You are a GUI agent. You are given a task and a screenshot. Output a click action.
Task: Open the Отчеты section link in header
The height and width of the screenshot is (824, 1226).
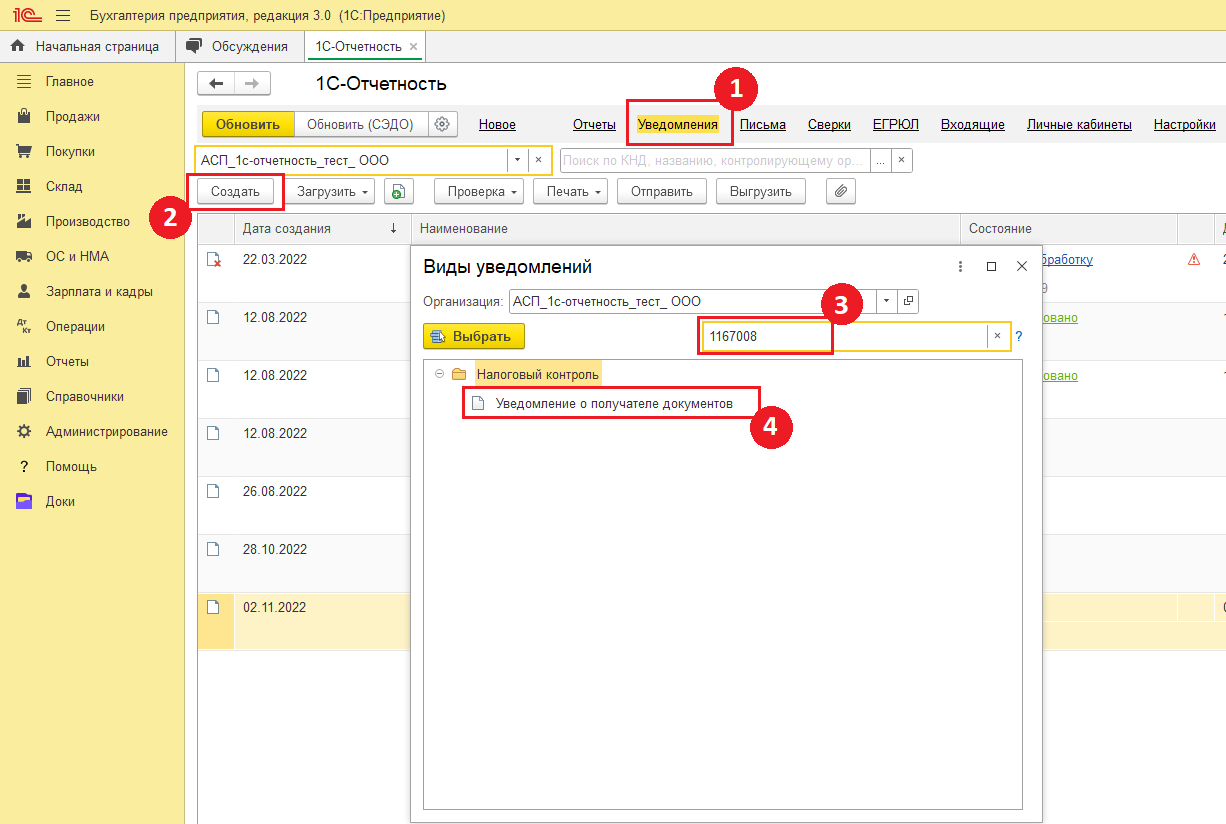[x=594, y=125]
